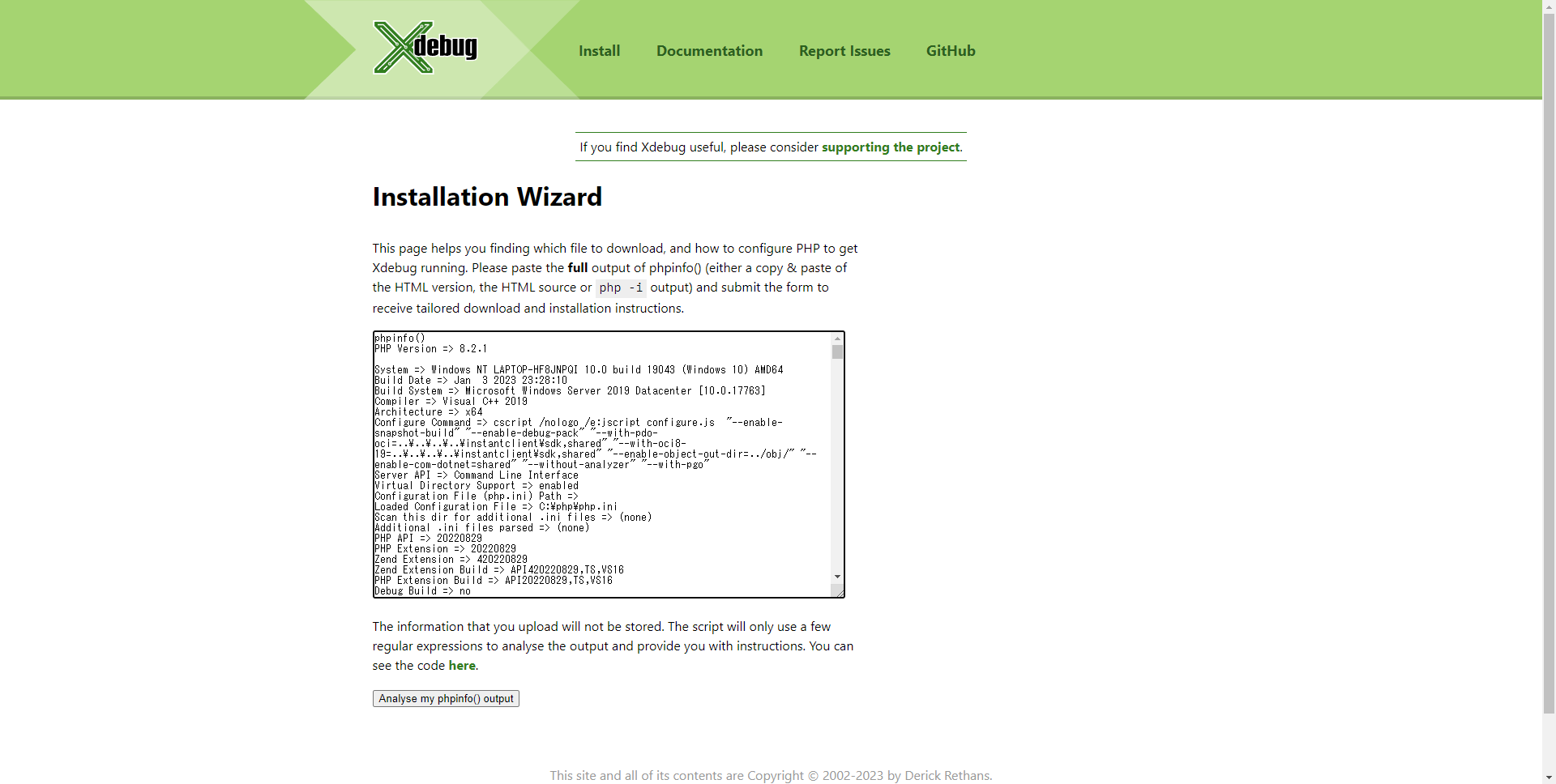Go to Report Issues
The image size is (1556, 784).
tap(844, 51)
